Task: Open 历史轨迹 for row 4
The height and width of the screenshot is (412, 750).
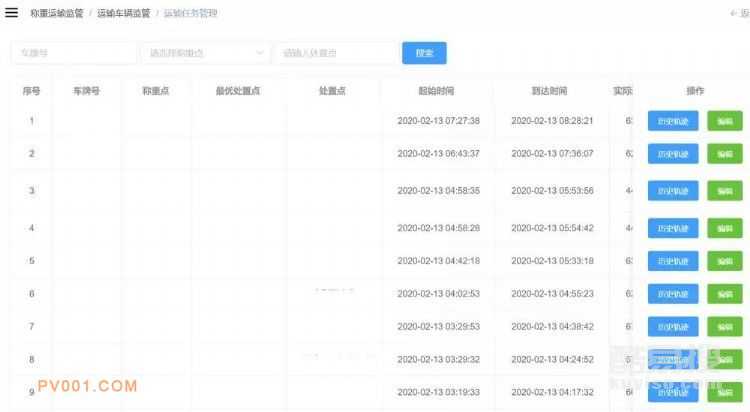Action: pos(673,229)
